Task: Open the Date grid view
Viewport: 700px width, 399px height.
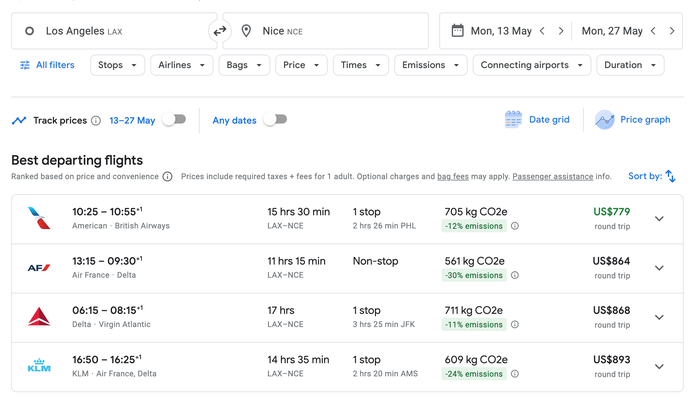Action: (537, 120)
